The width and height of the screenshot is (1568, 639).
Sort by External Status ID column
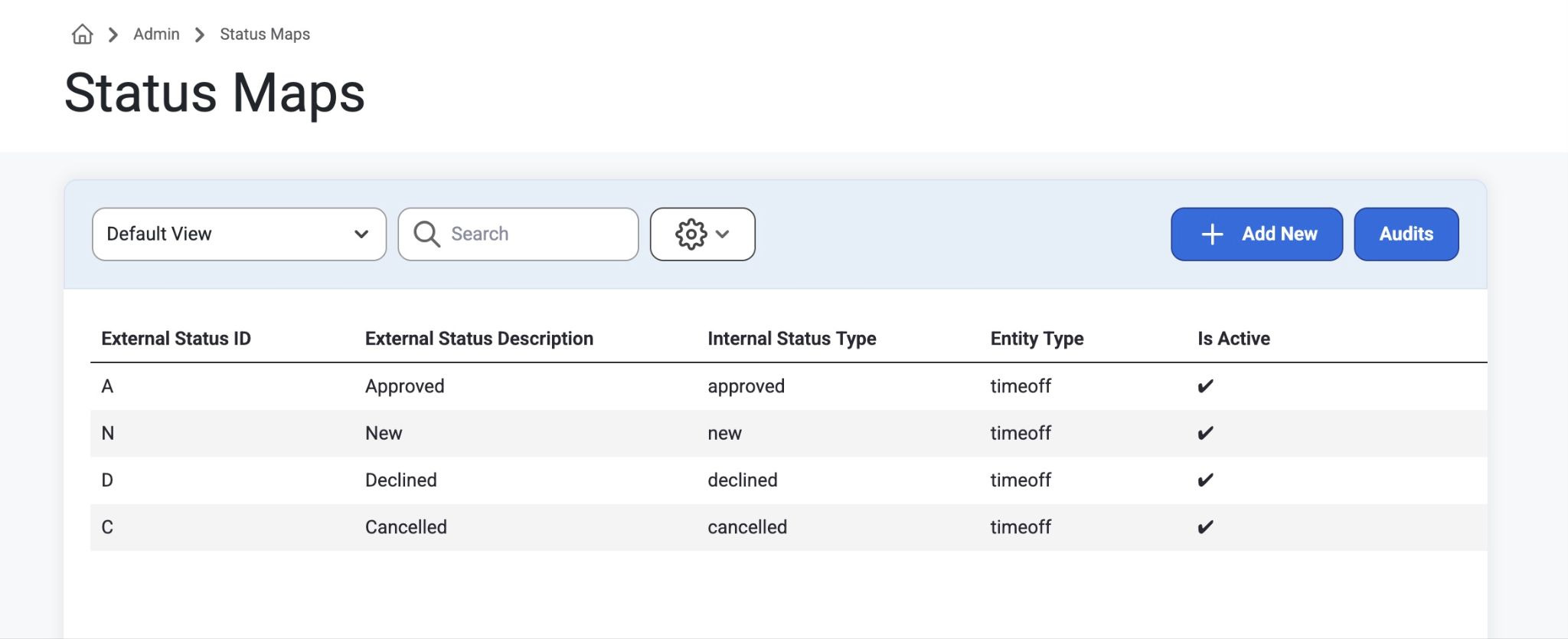tap(176, 339)
